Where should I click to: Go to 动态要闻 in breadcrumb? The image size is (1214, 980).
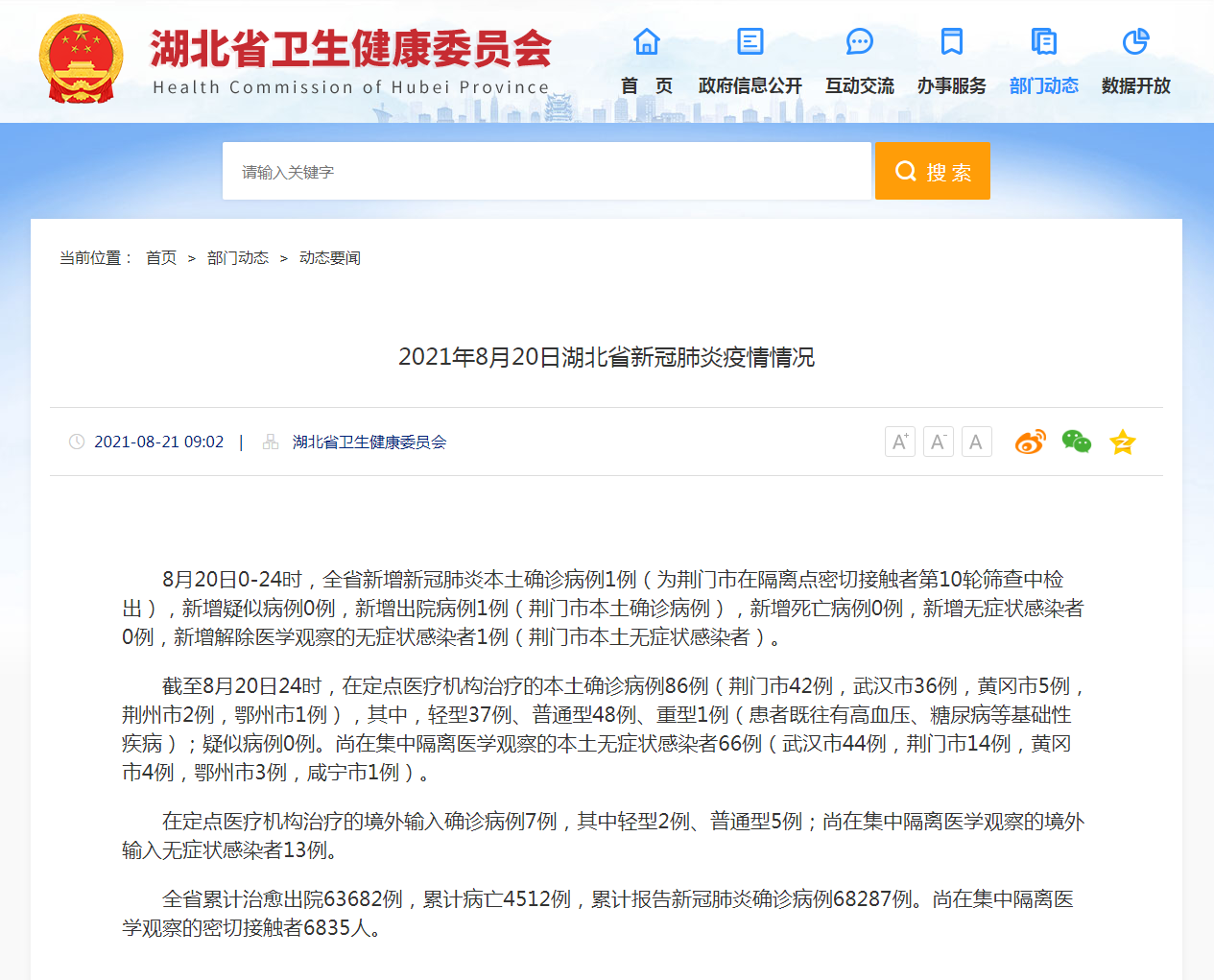pos(330,257)
